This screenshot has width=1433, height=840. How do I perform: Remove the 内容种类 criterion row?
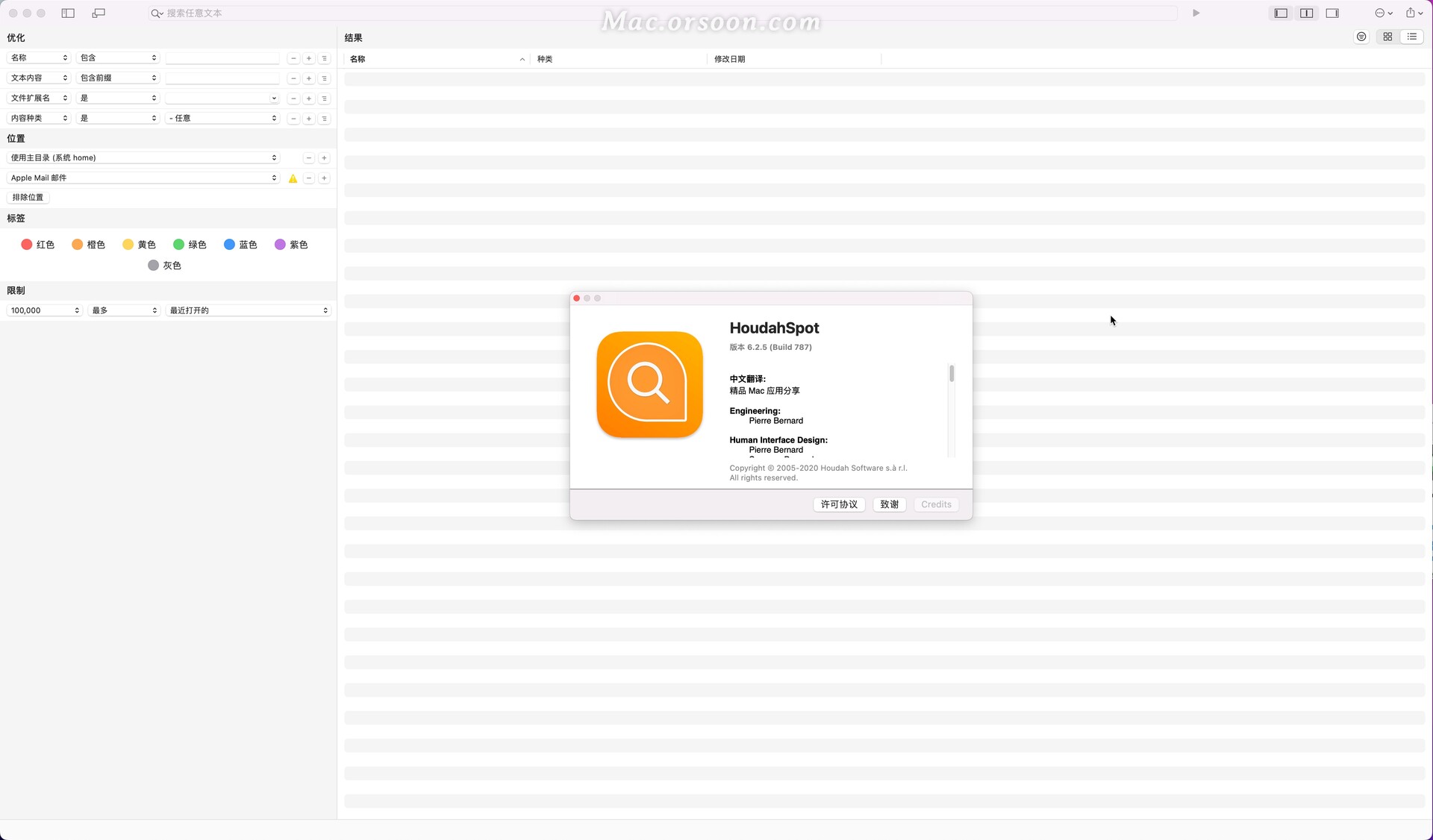tap(293, 119)
